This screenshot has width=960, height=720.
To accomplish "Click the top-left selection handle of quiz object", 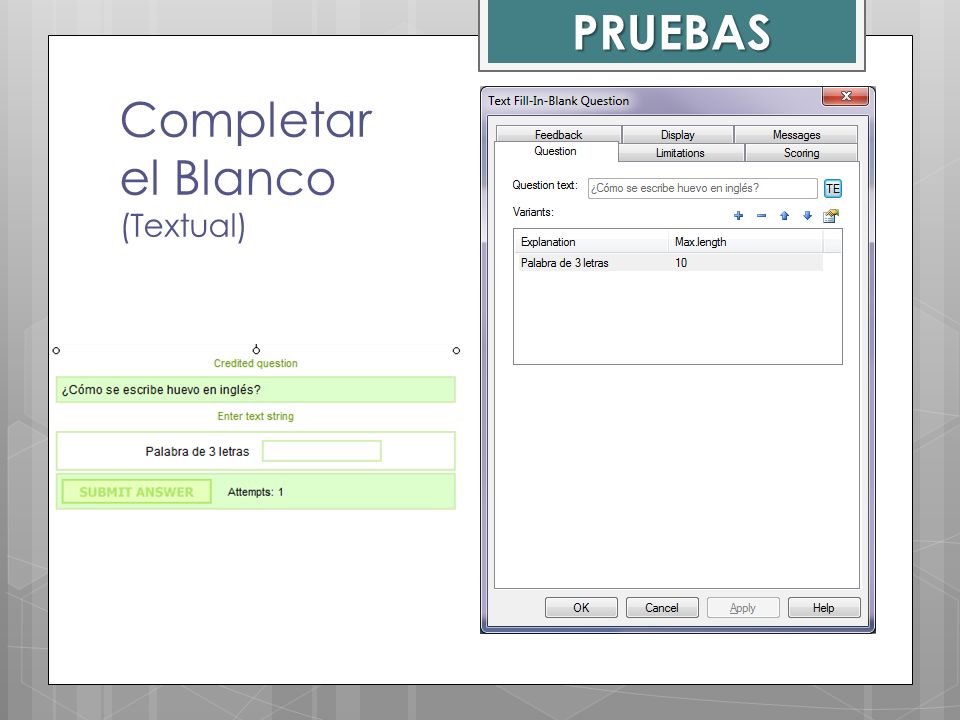I will [56, 350].
